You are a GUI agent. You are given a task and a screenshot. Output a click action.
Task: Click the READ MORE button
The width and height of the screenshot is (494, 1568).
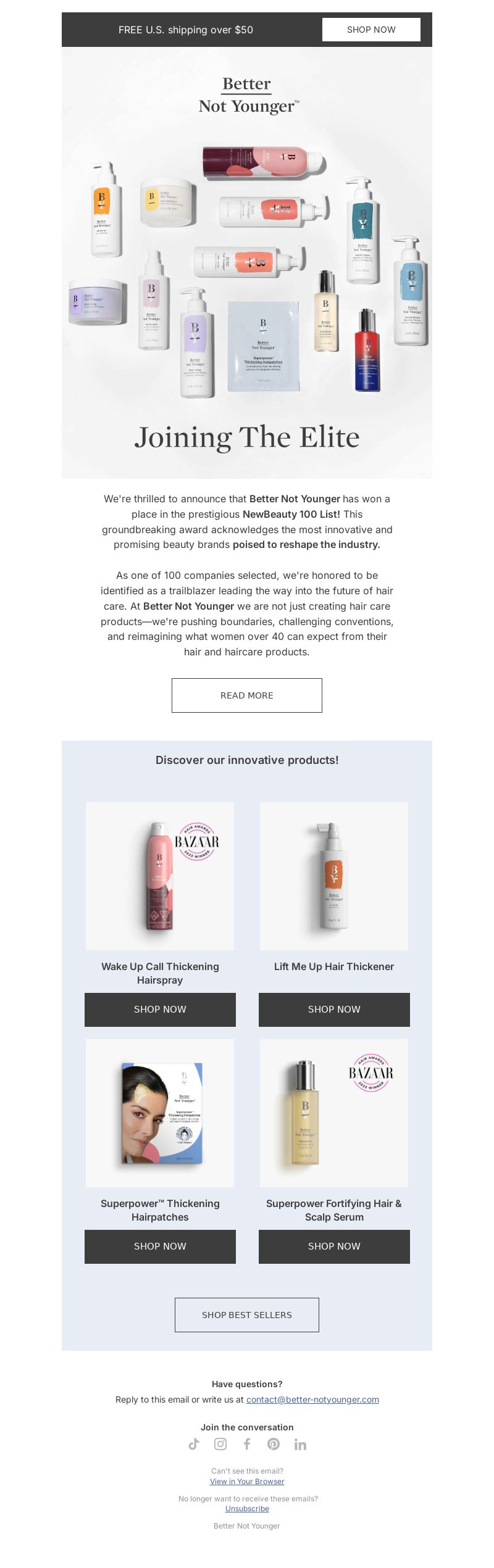[247, 695]
